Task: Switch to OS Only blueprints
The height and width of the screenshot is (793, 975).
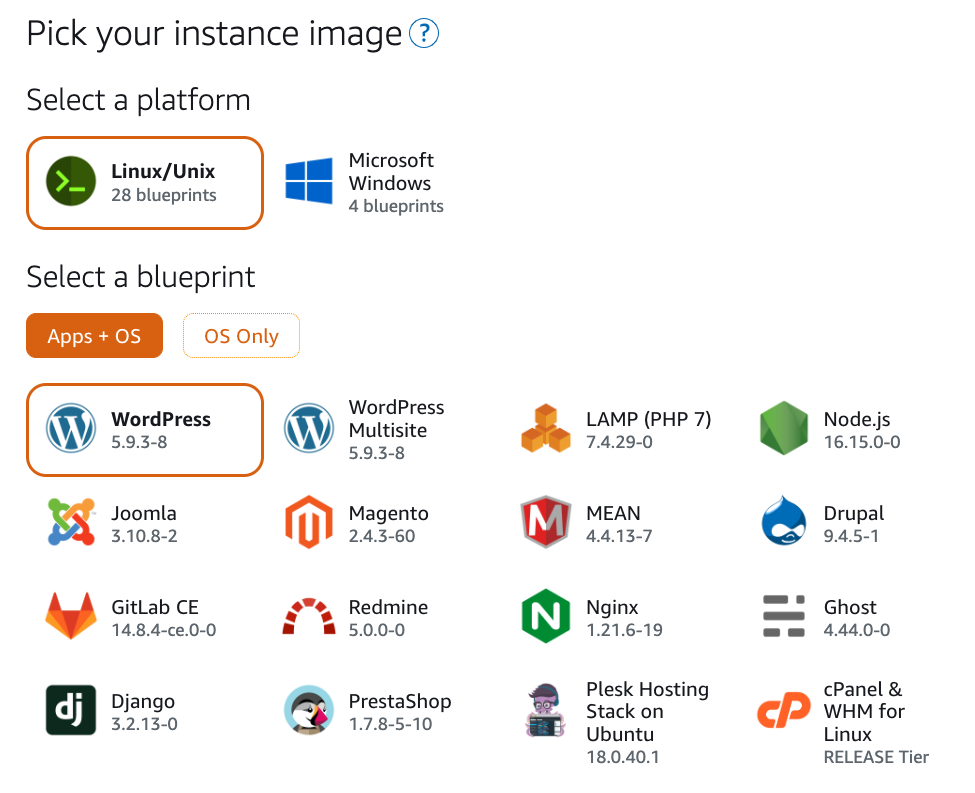Action: pos(241,336)
